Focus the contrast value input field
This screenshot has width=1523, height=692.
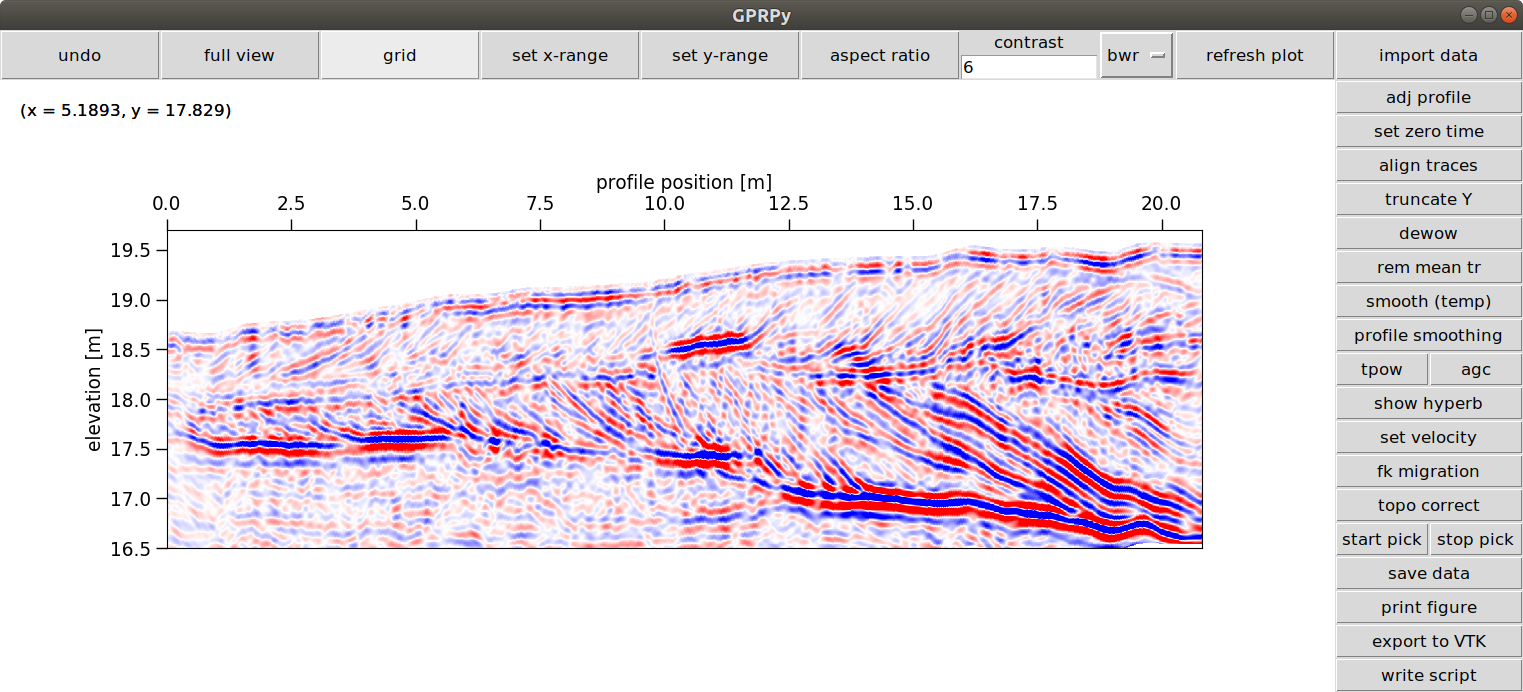pyautogui.click(x=1029, y=67)
